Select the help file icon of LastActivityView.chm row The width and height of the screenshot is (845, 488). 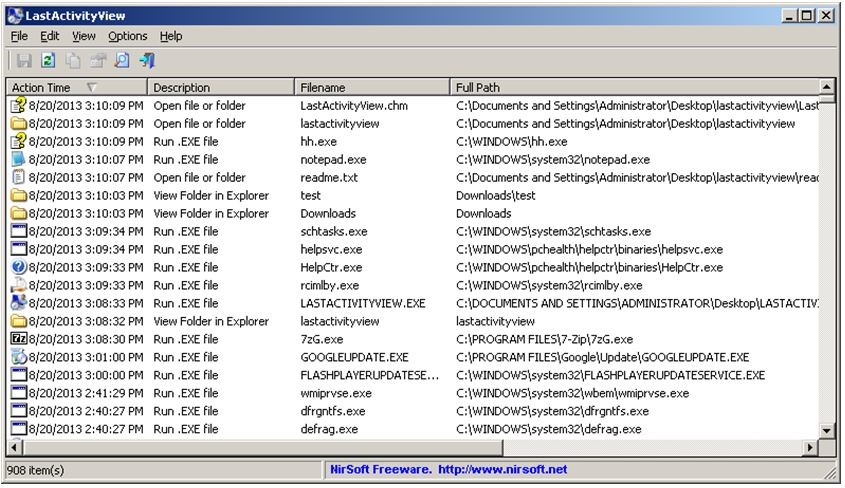(19, 105)
